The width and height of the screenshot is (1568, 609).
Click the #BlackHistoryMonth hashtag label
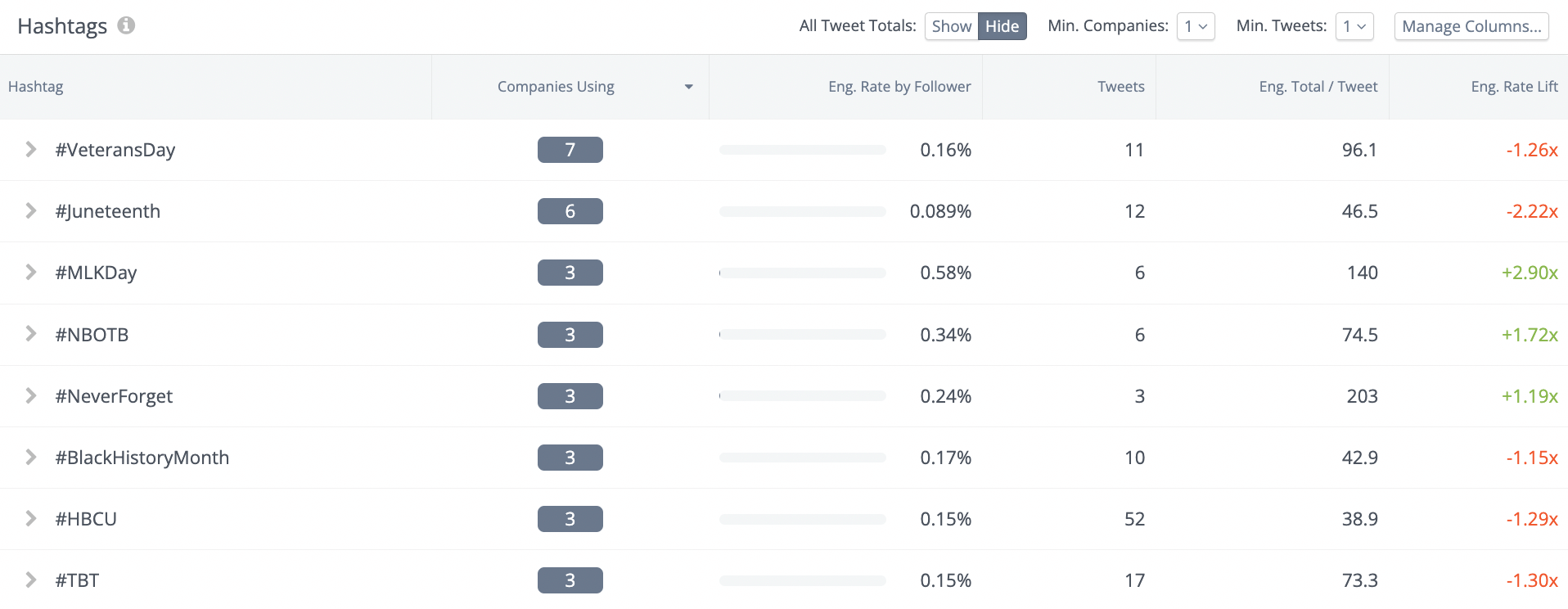tap(143, 458)
